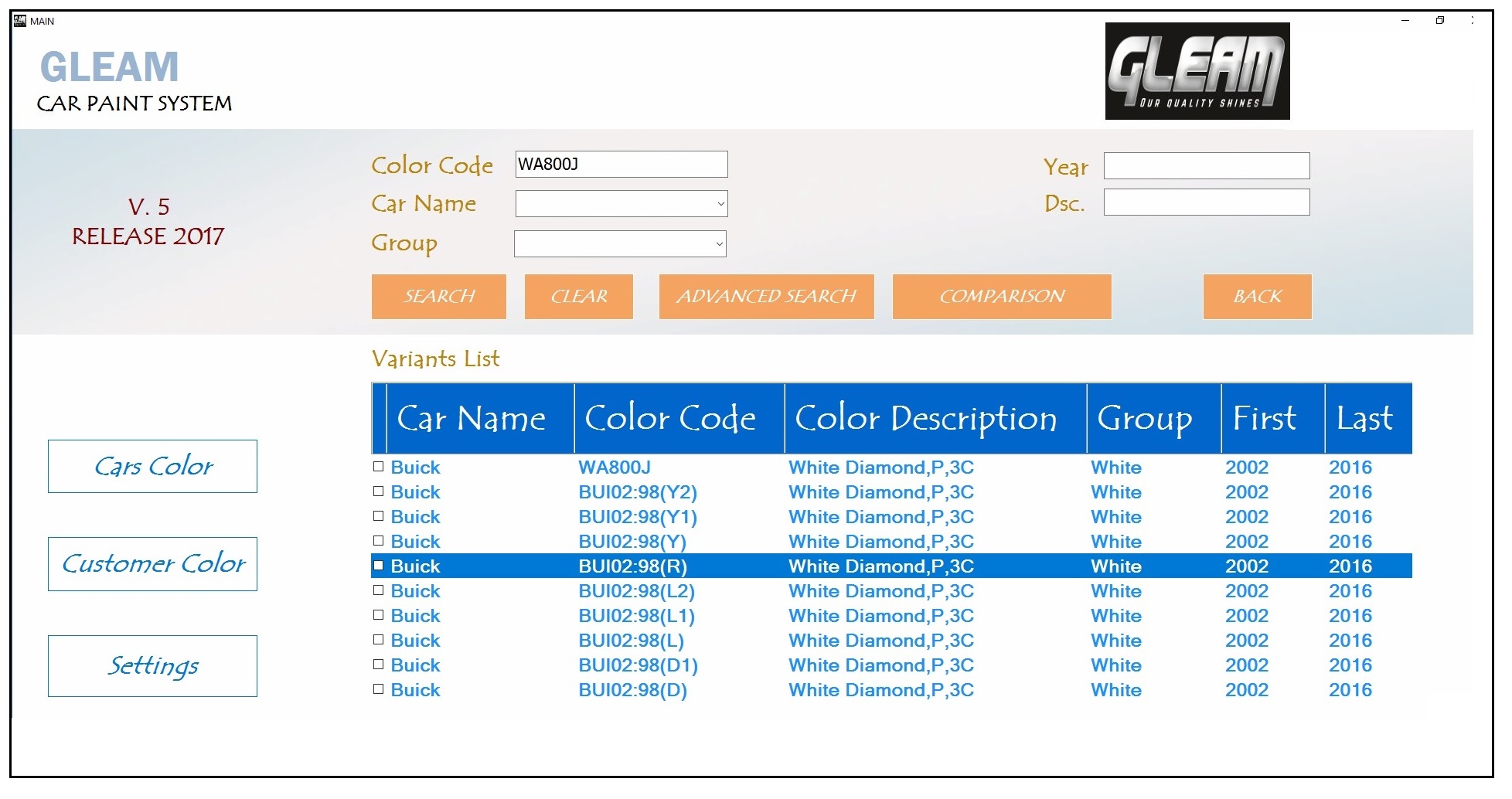Click White group cell in BUI02:98(L2) row
Image resolution: width=1512 pixels, height=799 pixels.
[1116, 591]
